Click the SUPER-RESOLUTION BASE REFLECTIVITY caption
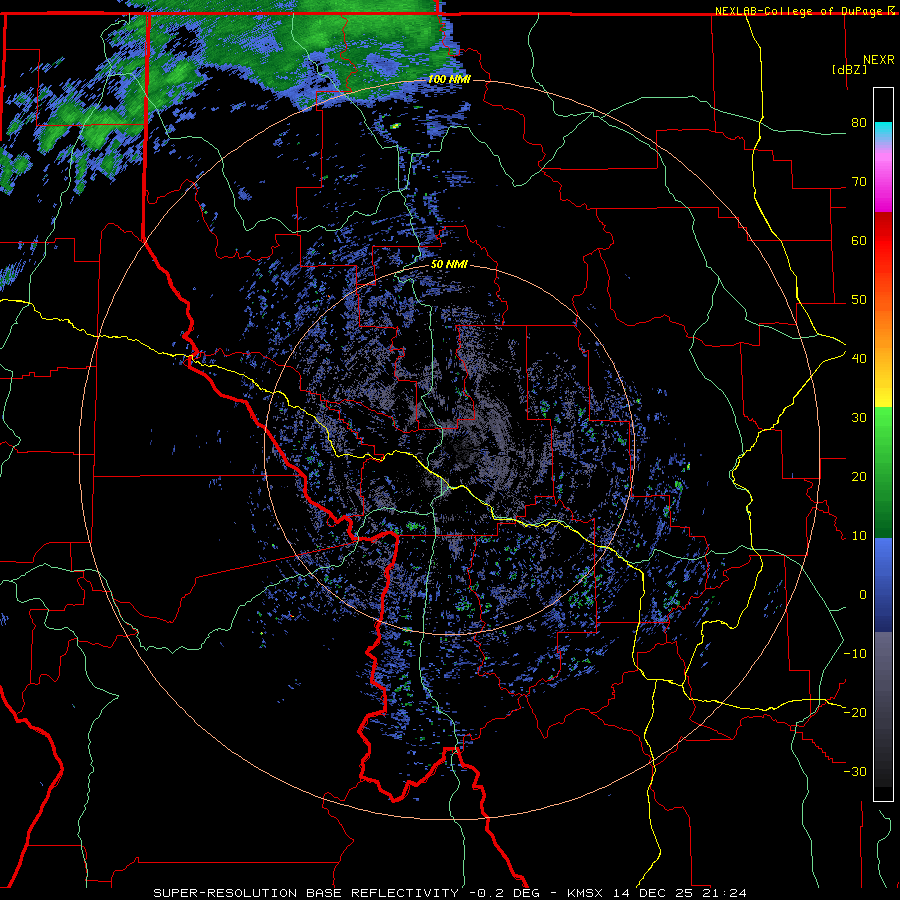This screenshot has width=900, height=900. click(x=306, y=893)
